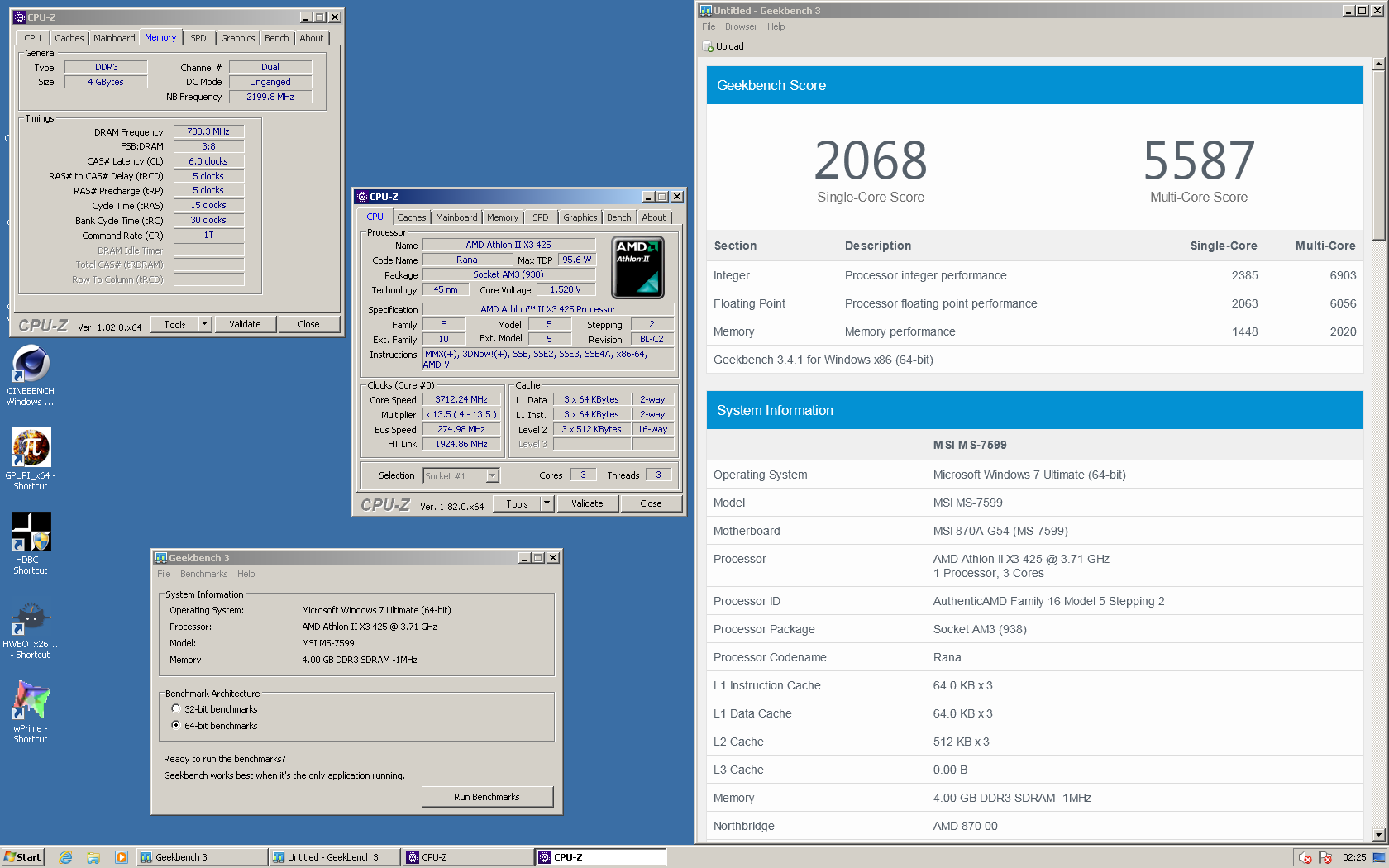
Task: Click the Multi-Core Score 5587 value
Action: [x=1199, y=160]
